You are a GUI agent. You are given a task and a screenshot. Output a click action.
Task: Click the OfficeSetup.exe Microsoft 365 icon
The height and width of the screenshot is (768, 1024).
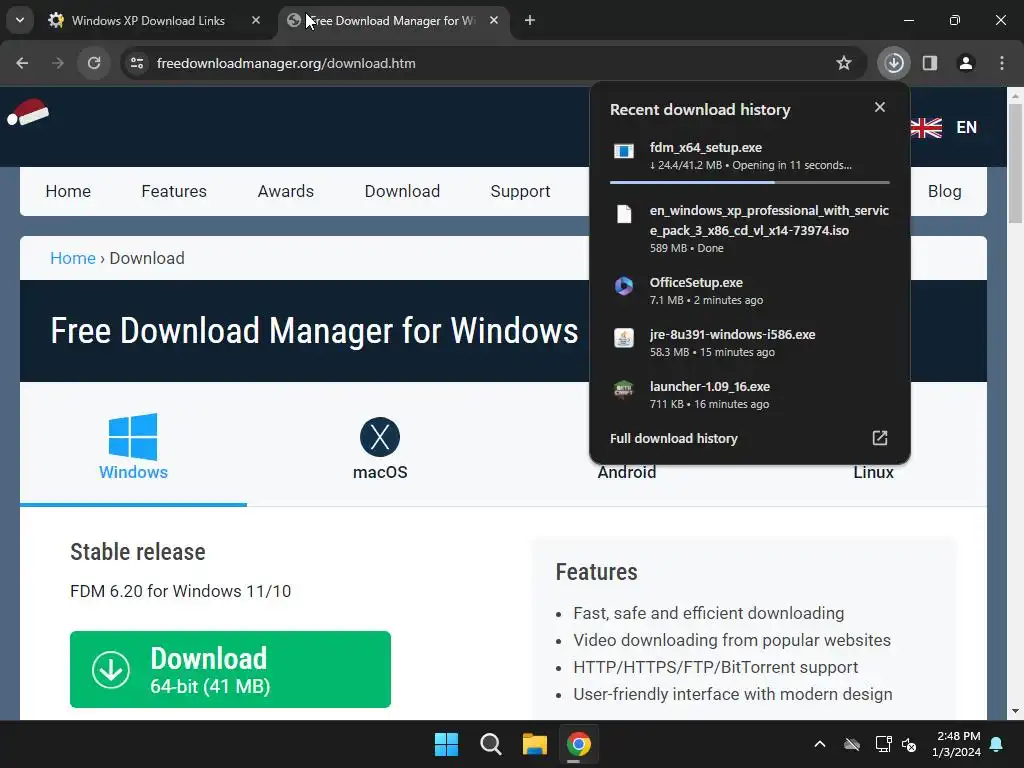tap(624, 286)
